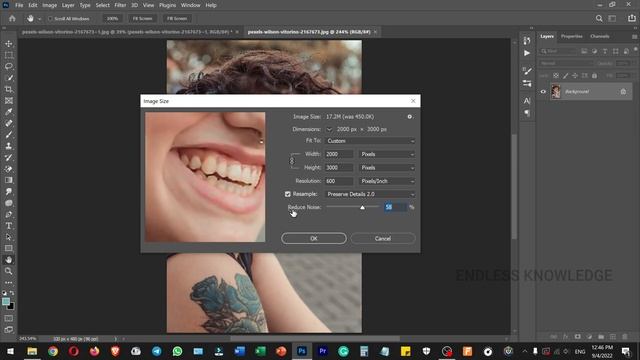This screenshot has height=360, width=640.
Task: Select the Crop tool
Action: click(x=9, y=89)
